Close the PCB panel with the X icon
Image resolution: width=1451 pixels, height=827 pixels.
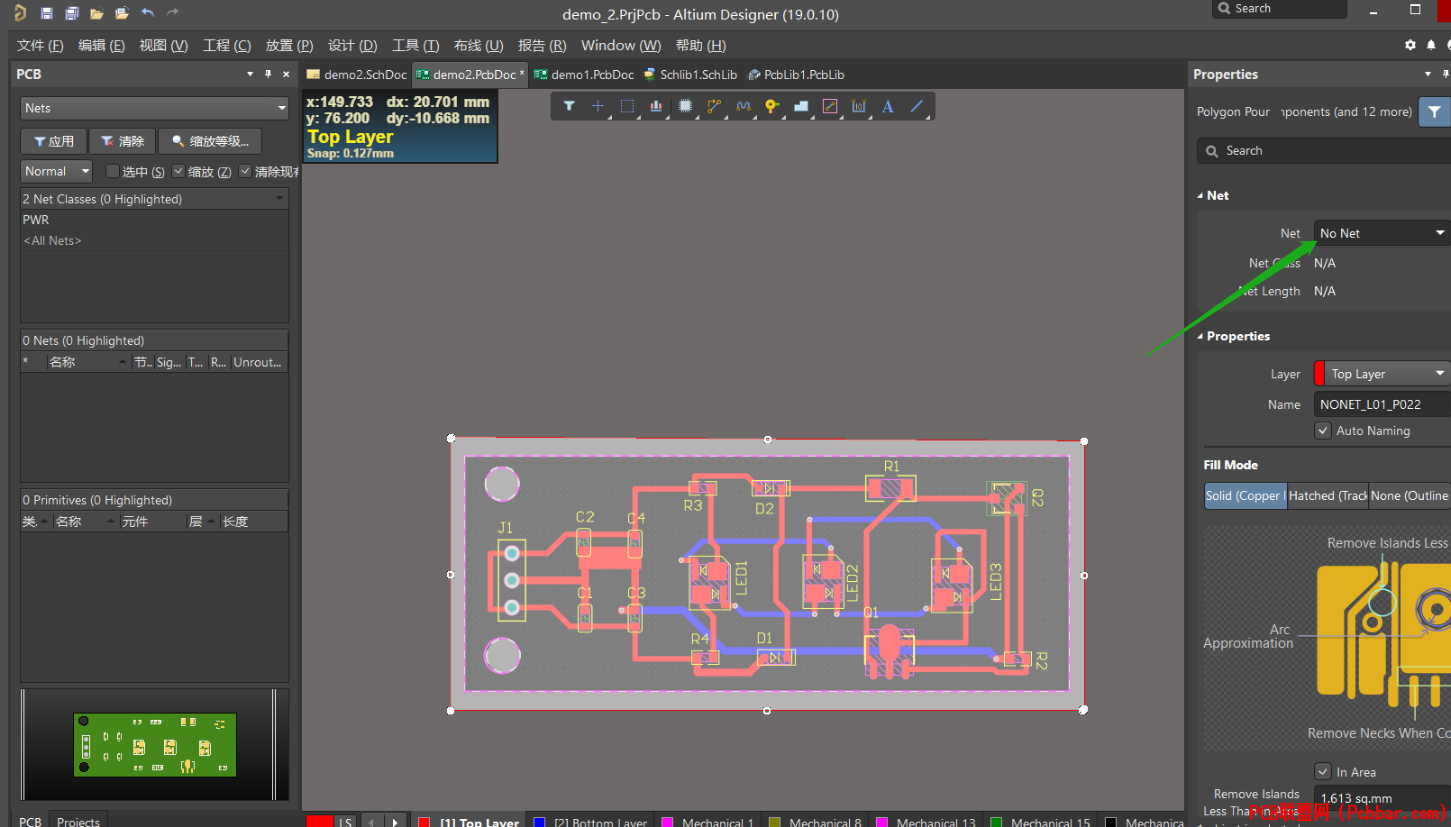(x=286, y=74)
